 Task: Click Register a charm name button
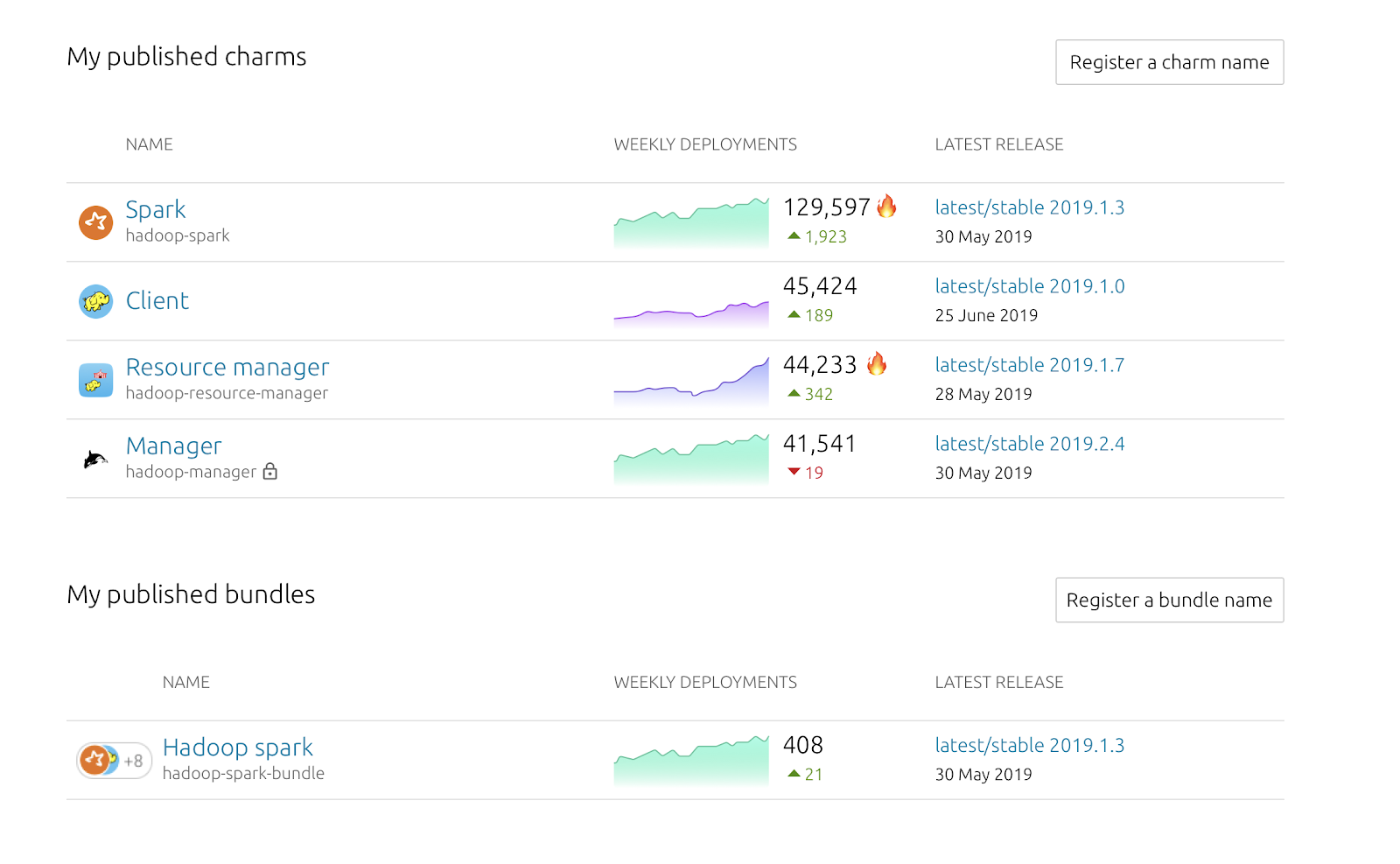tap(1170, 62)
